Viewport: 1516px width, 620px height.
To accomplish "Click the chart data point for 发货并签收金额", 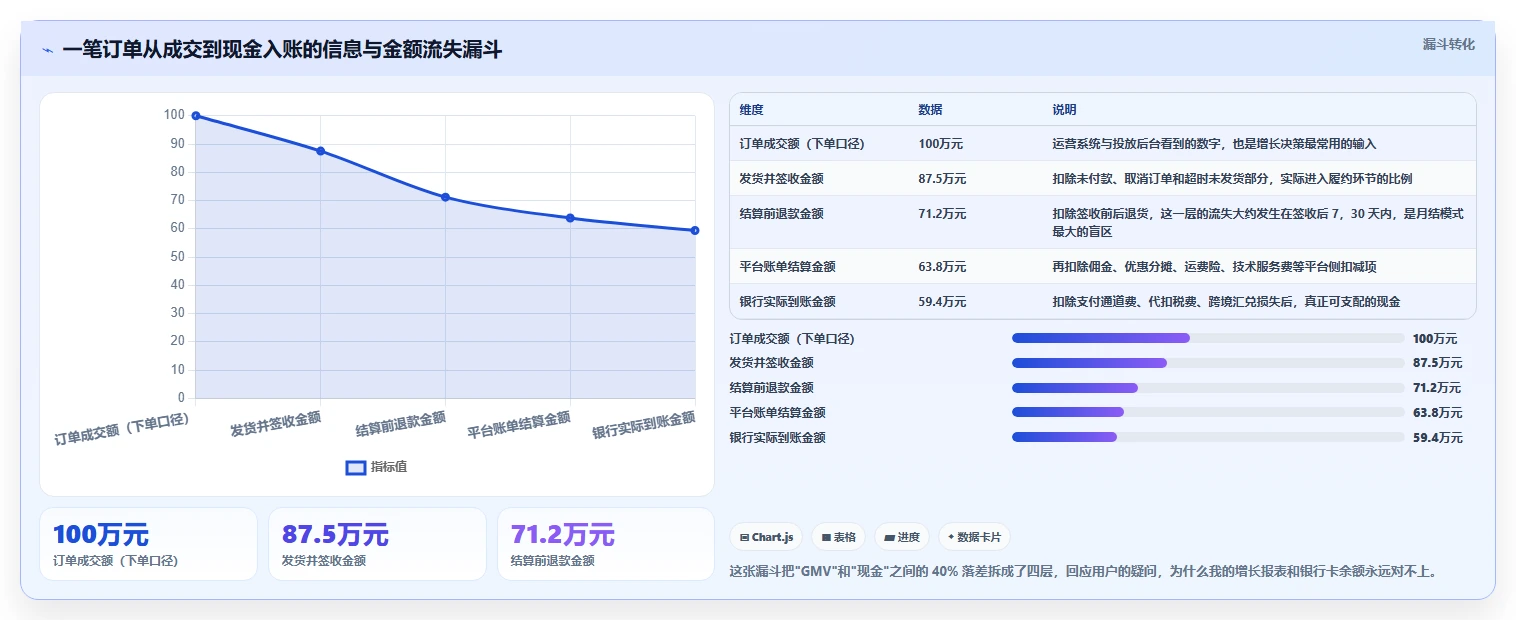I will point(321,151).
